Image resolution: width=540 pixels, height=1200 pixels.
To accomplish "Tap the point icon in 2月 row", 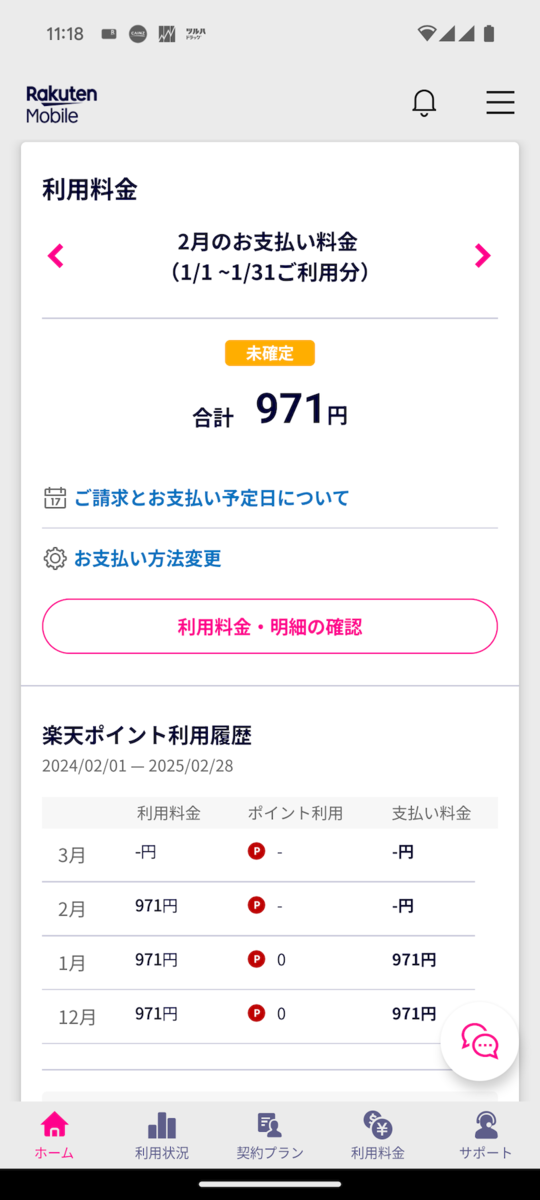I will coord(256,905).
